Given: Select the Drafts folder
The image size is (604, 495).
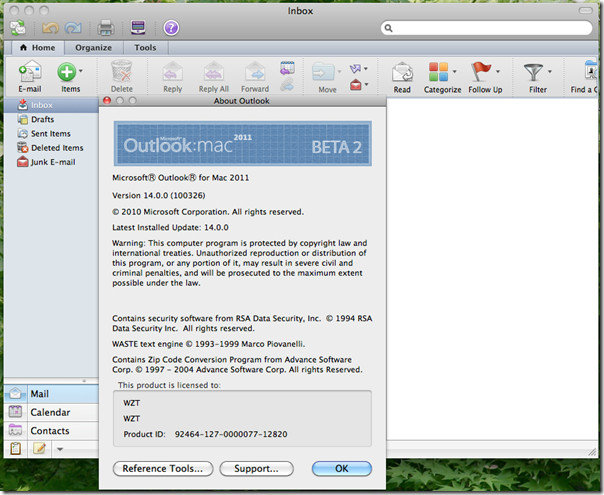Looking at the screenshot, I should pyautogui.click(x=51, y=119).
